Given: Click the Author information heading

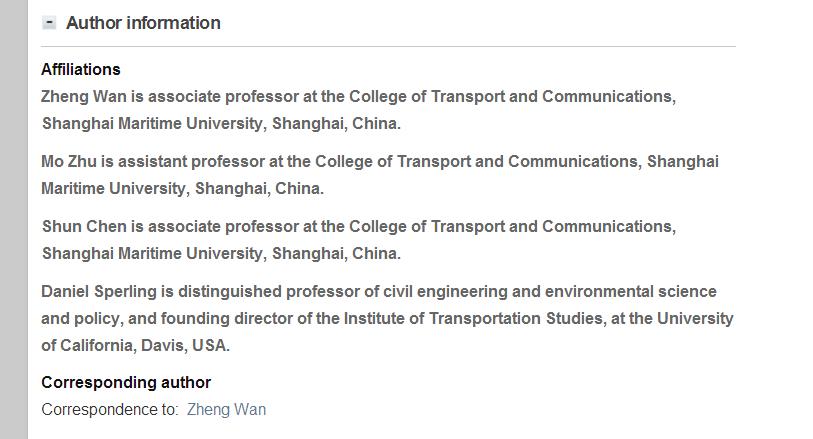Looking at the screenshot, I should click(x=143, y=23).
